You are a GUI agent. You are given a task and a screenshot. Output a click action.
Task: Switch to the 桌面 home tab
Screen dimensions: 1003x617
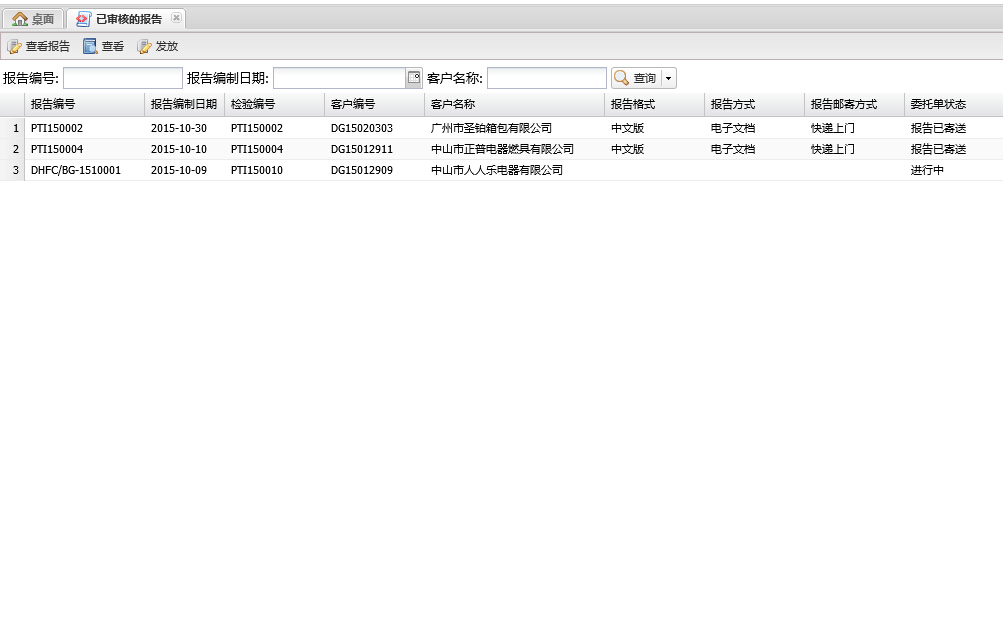(33, 19)
